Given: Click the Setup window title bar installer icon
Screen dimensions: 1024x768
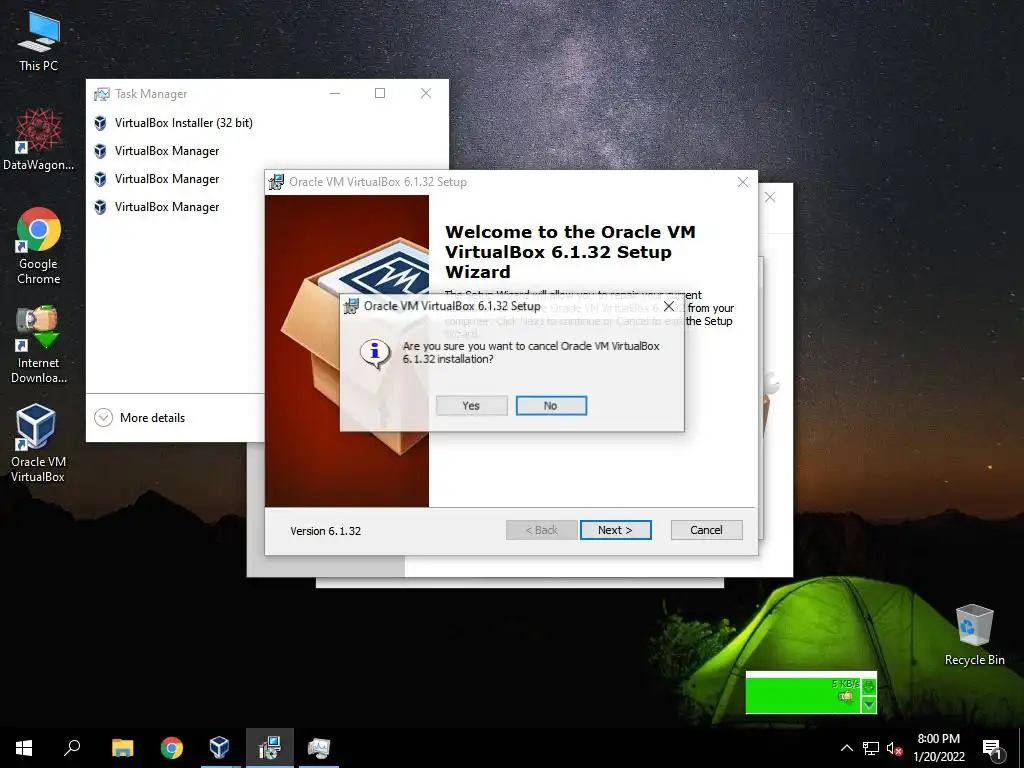Looking at the screenshot, I should tap(276, 182).
